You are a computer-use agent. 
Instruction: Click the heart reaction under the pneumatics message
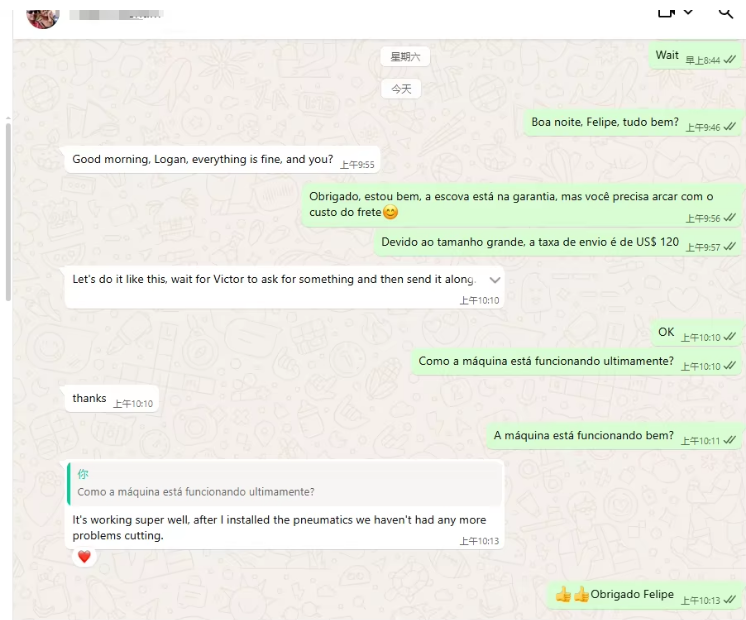pyautogui.click(x=84, y=556)
